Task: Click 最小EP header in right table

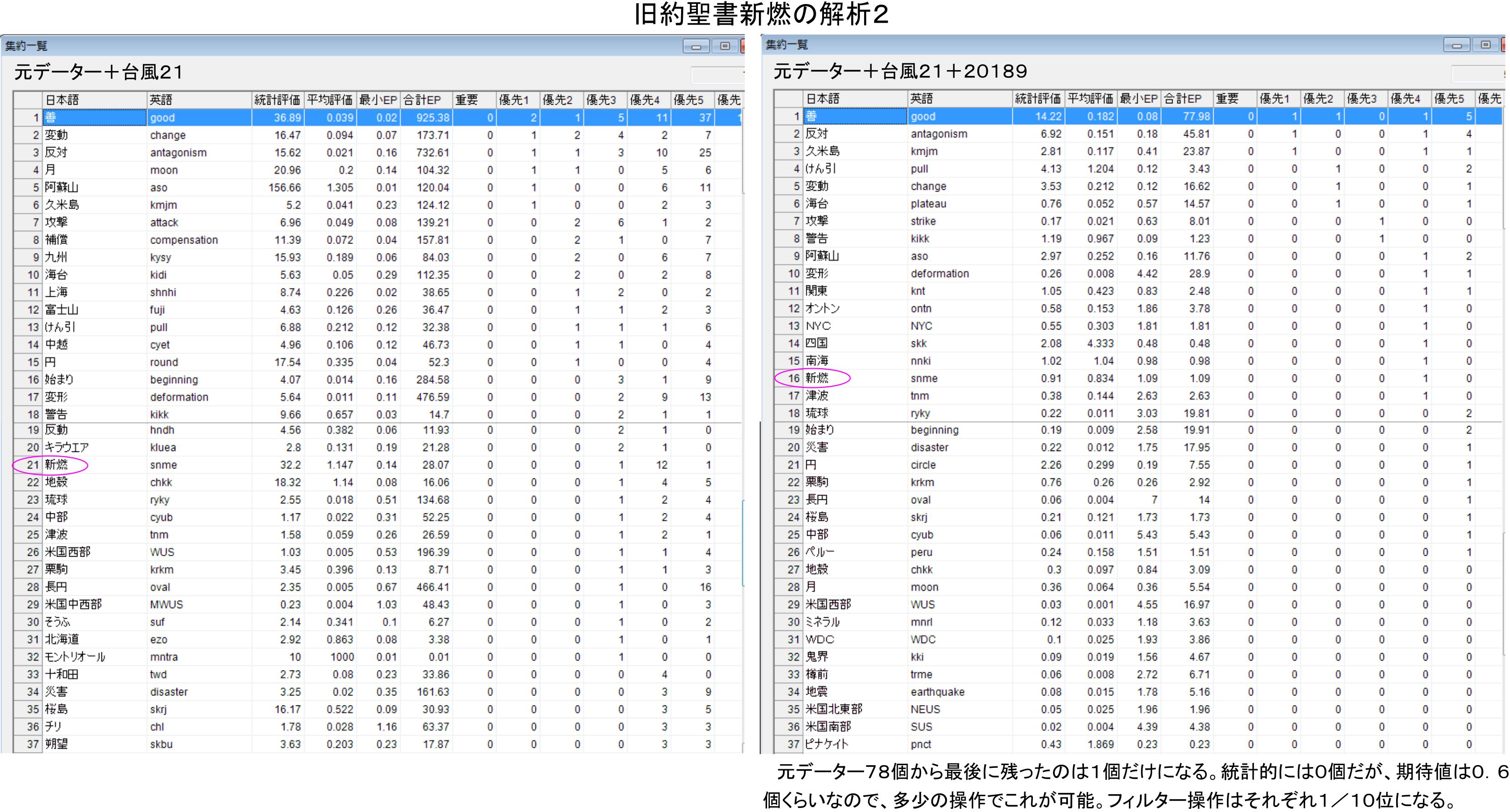Action: click(x=1139, y=98)
